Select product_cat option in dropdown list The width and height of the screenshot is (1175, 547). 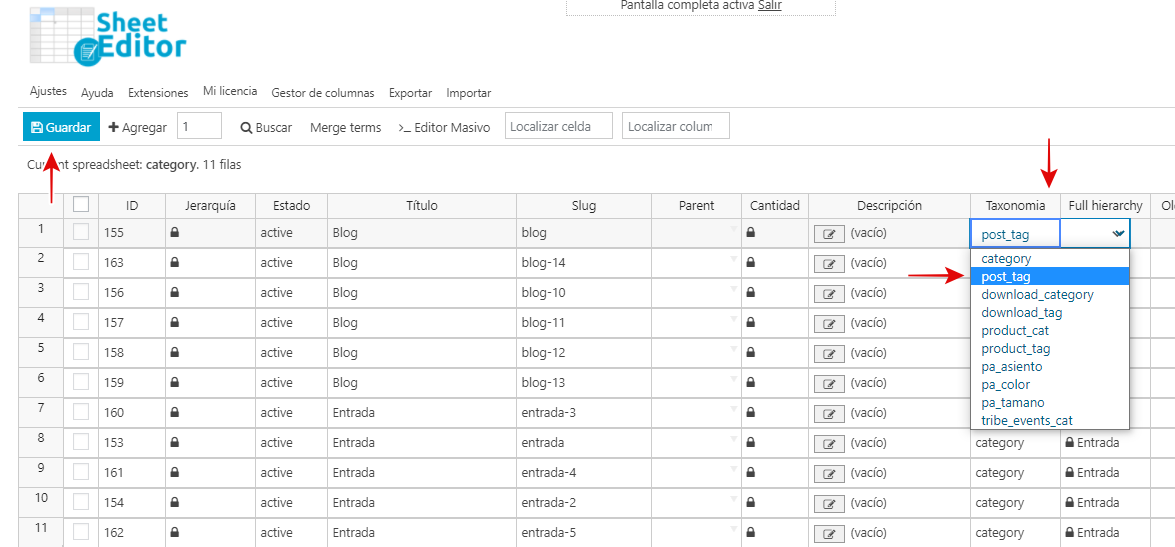point(1015,331)
